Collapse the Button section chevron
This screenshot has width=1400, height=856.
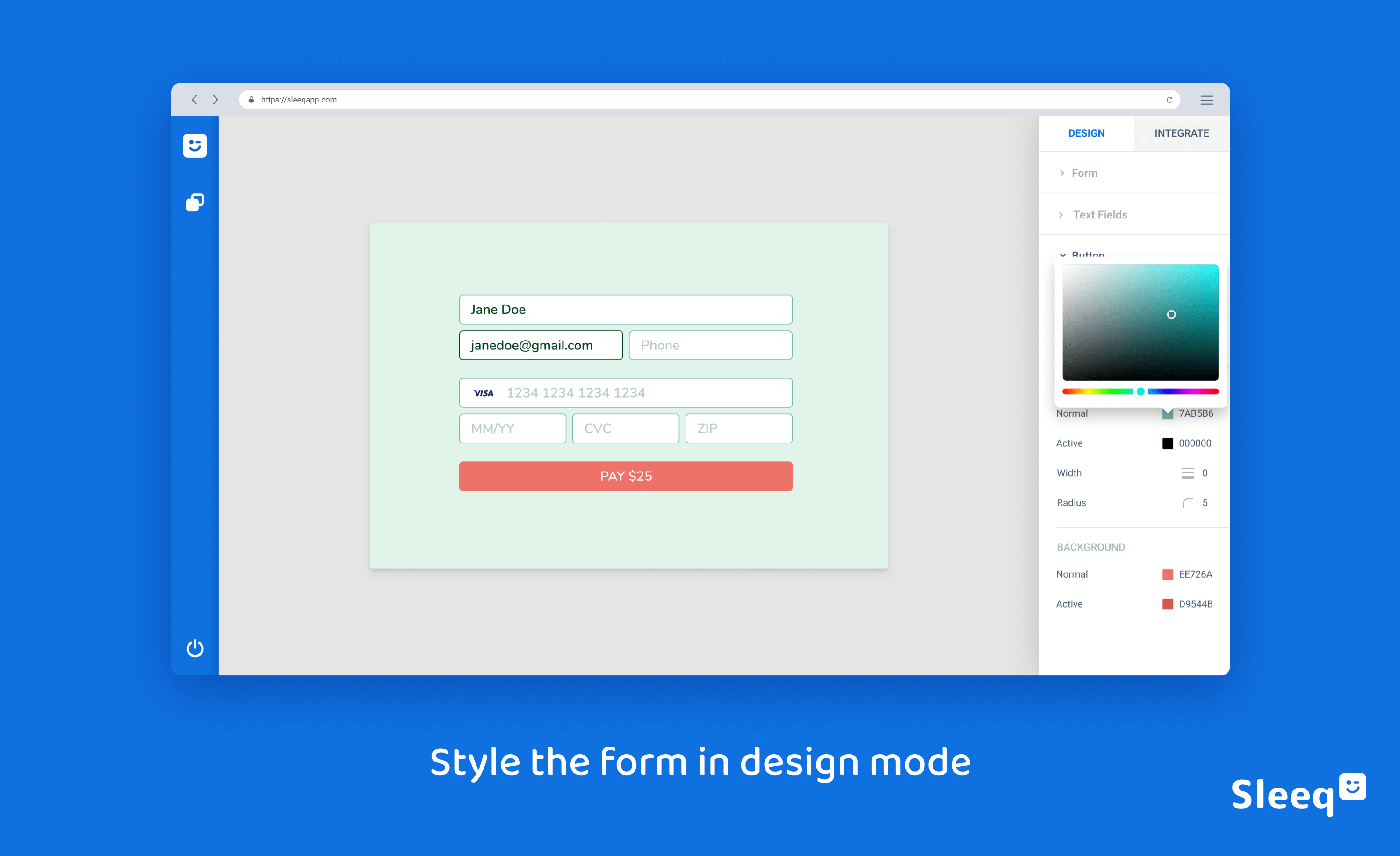(1062, 254)
